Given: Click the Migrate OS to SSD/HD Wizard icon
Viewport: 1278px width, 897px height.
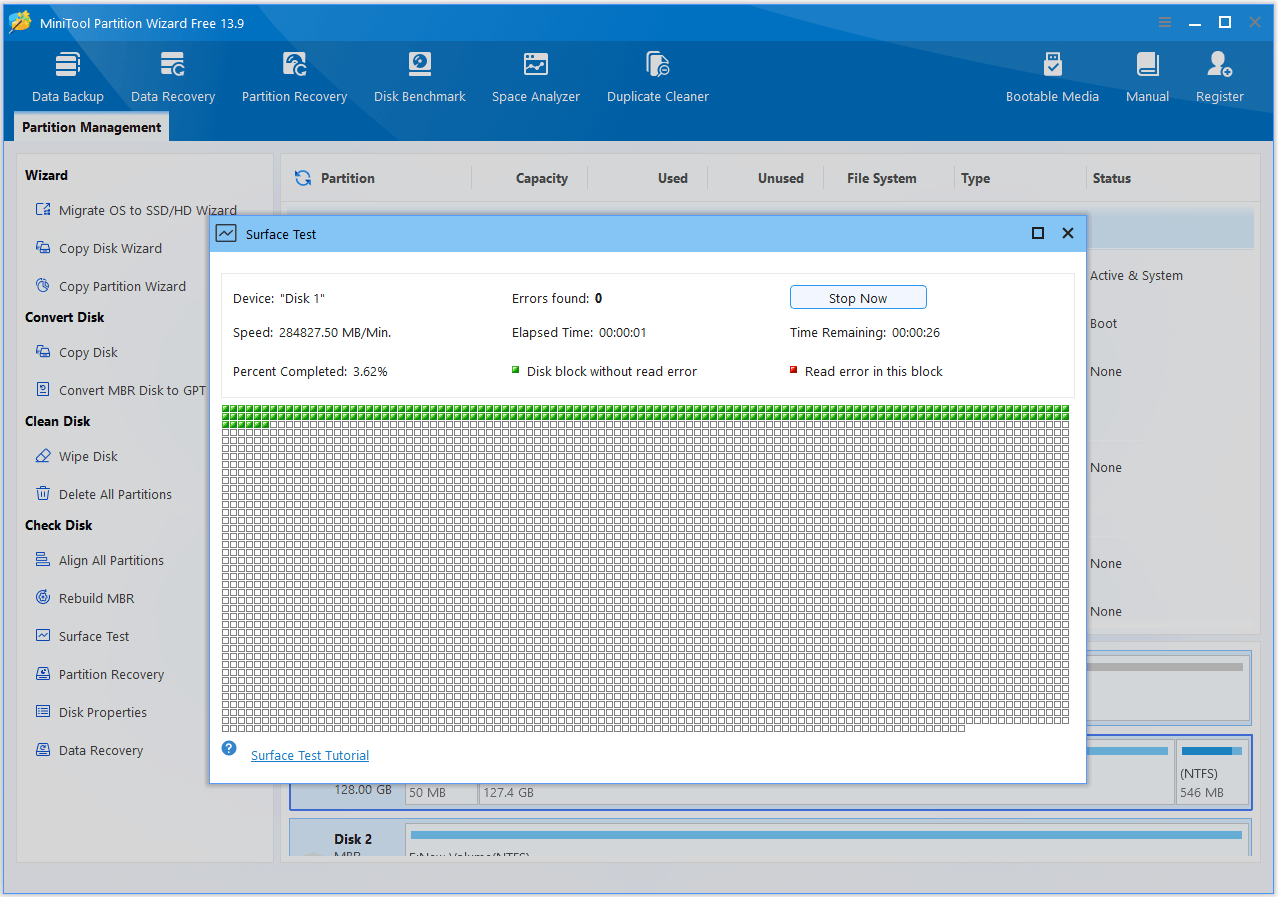Looking at the screenshot, I should coord(43,210).
